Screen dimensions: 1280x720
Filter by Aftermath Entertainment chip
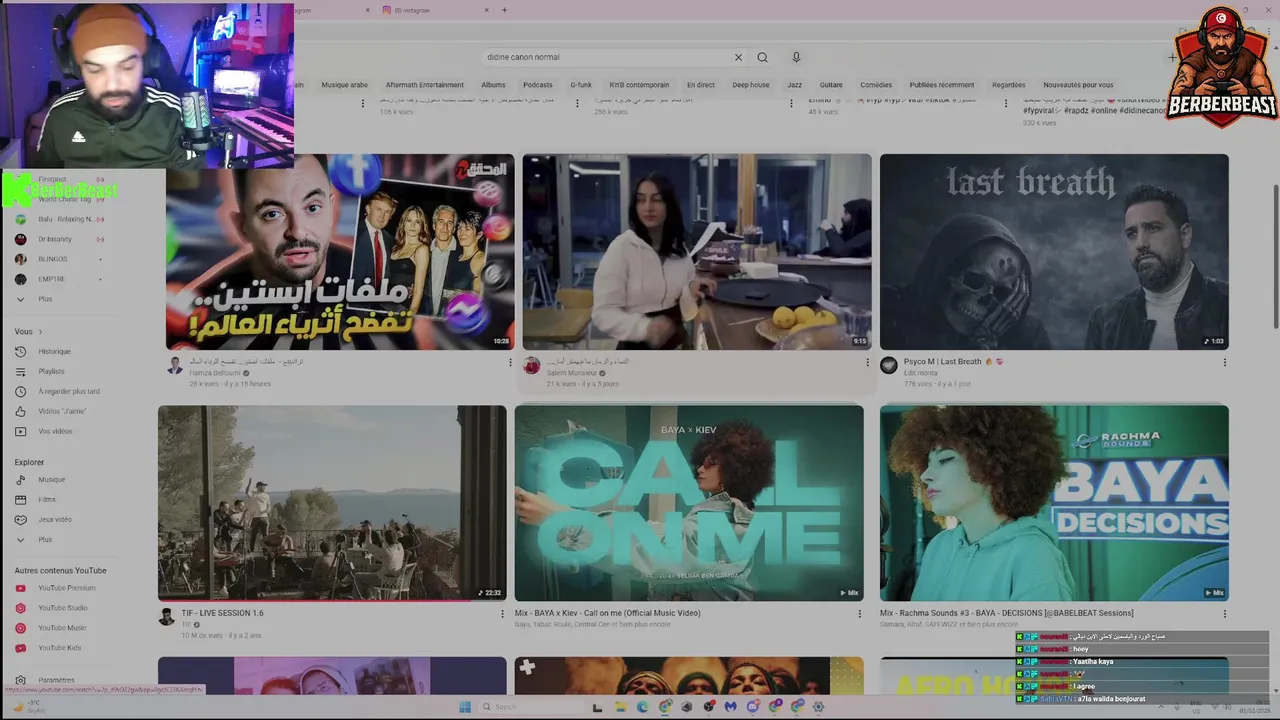[424, 85]
